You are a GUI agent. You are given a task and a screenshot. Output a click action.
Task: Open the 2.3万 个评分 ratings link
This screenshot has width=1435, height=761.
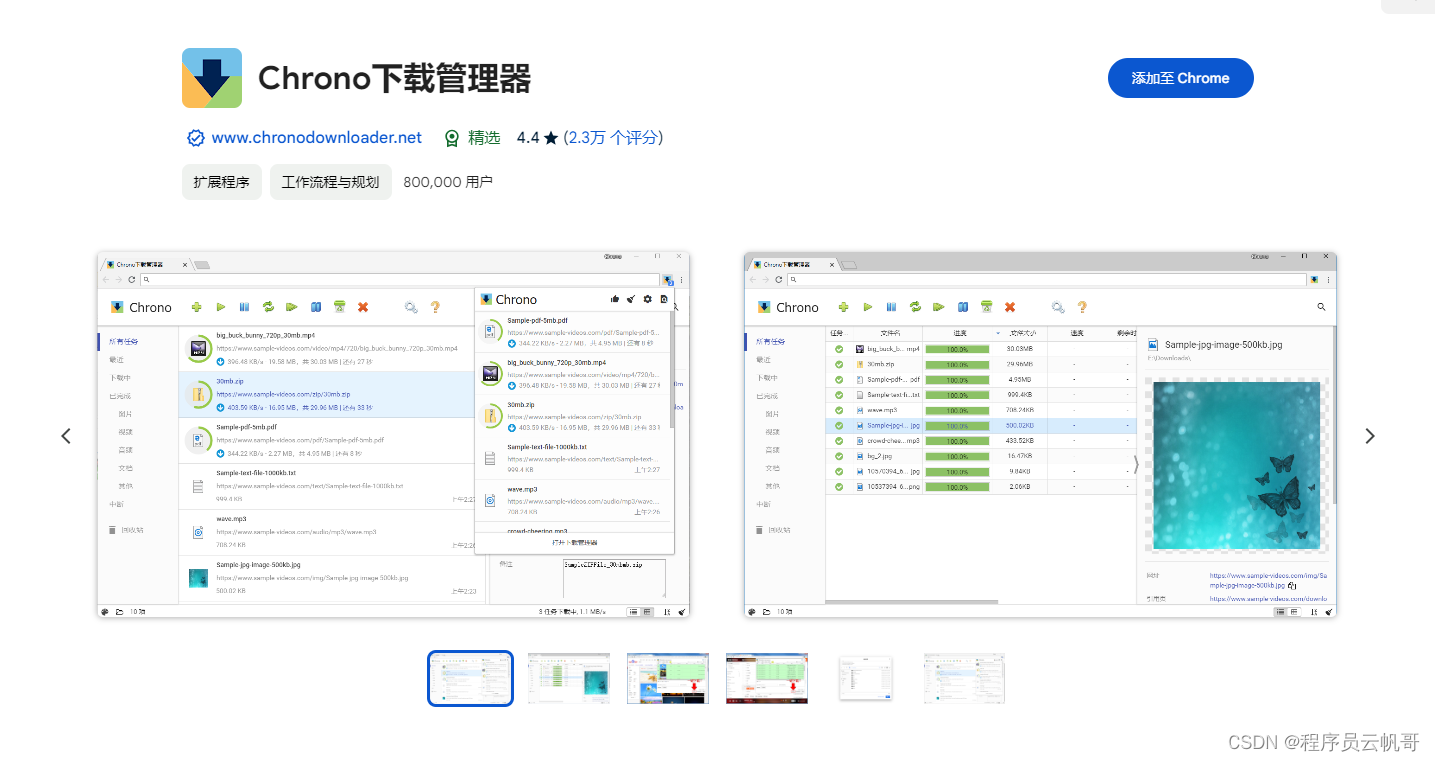[x=613, y=138]
